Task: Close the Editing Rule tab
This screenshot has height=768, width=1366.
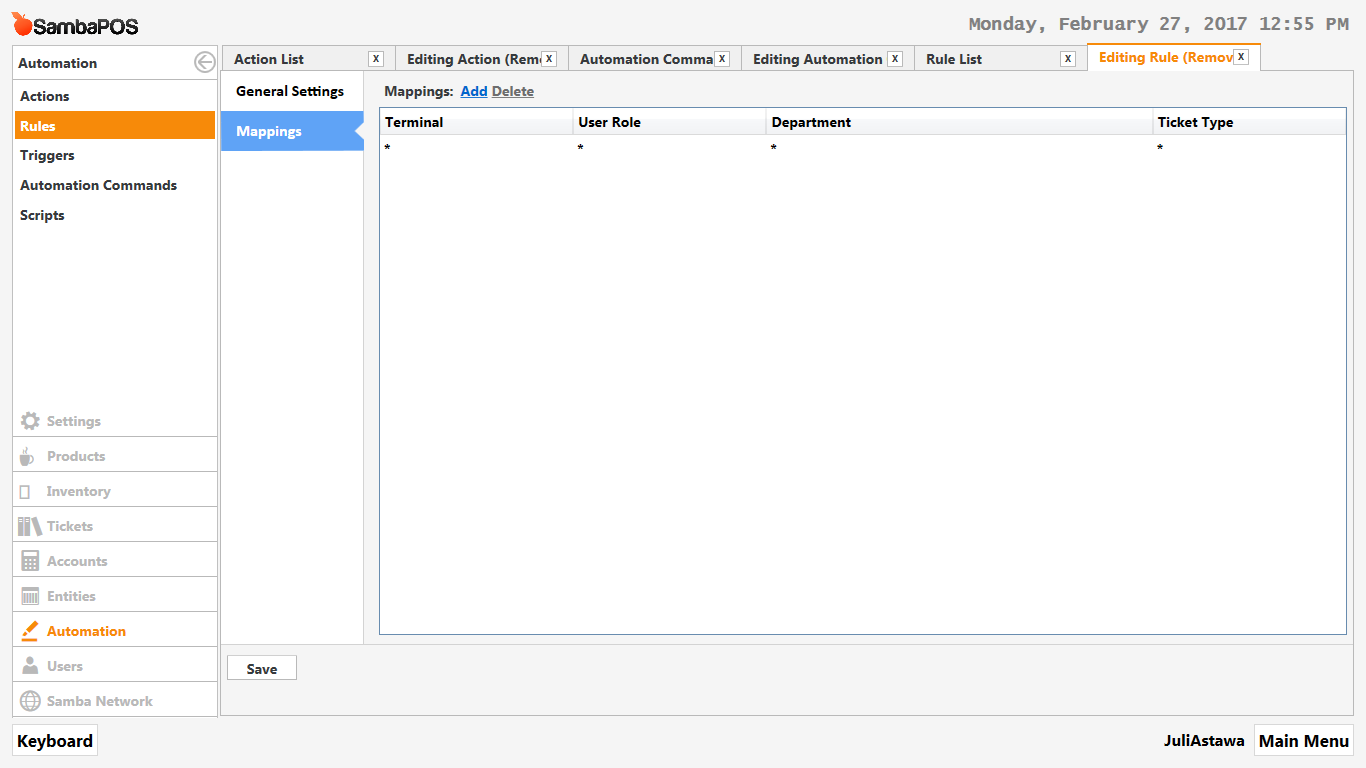Action: 1241,57
